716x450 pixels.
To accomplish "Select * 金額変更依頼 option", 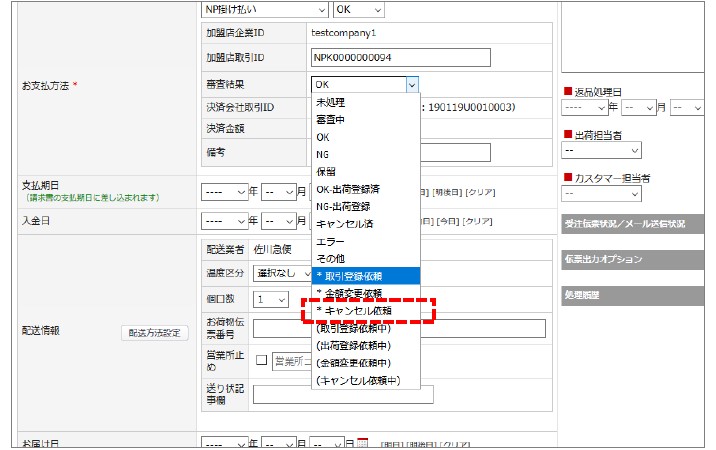I will click(366, 293).
